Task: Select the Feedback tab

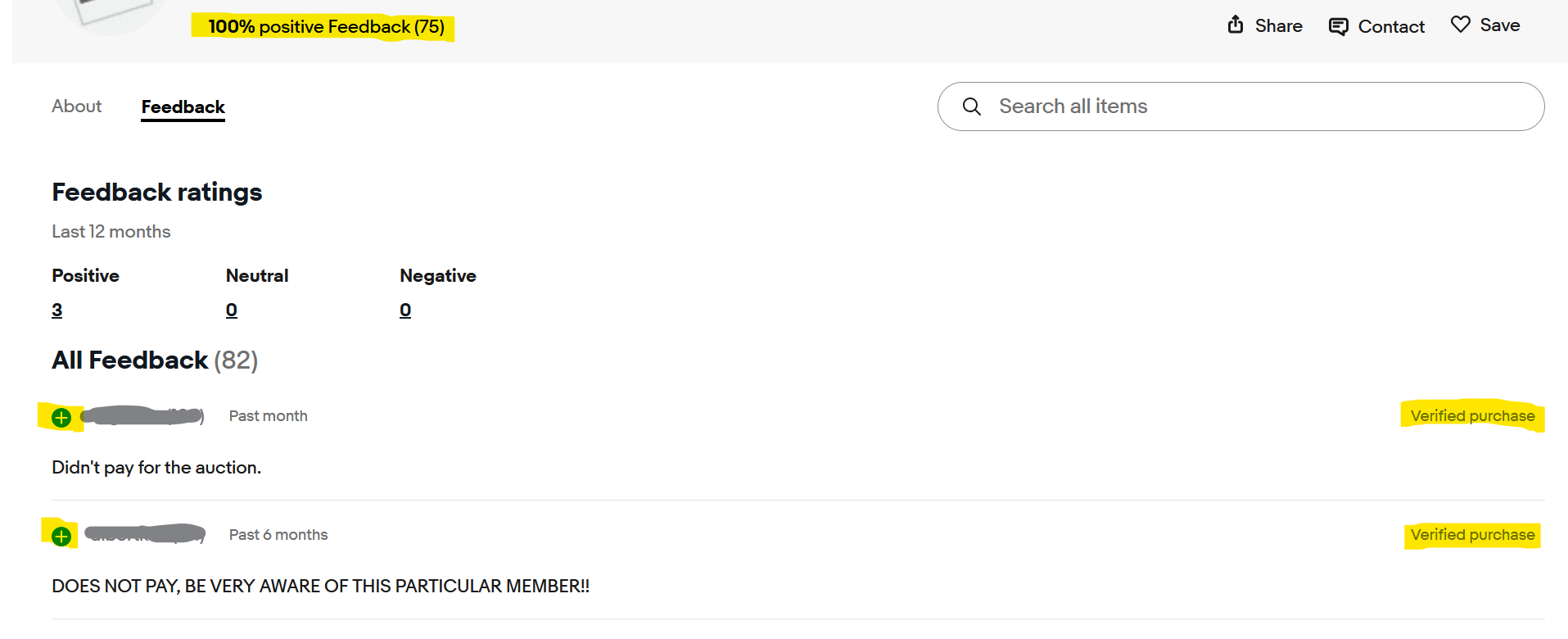Action: coord(183,107)
